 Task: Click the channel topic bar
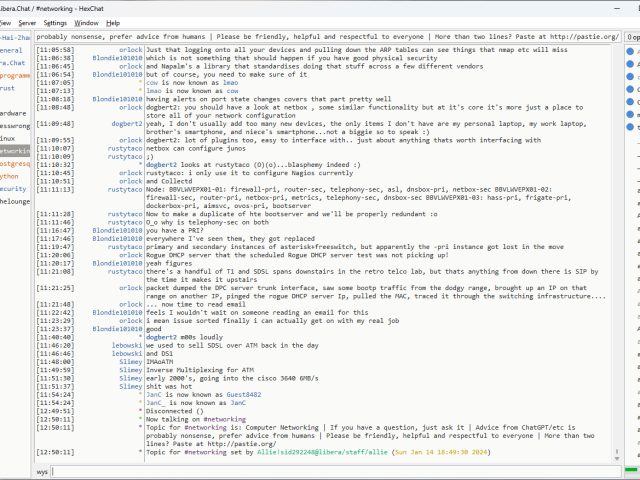tap(326, 36)
